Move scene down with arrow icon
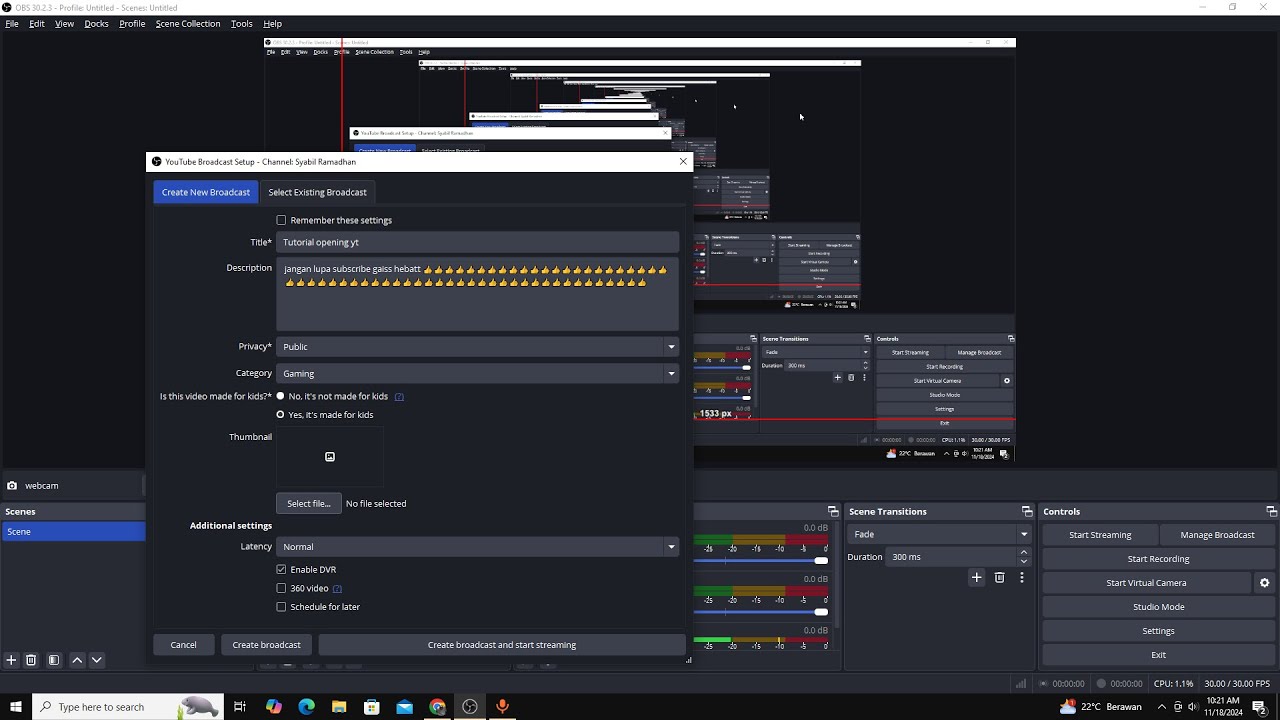Viewport: 1280px width, 720px height. (97, 660)
